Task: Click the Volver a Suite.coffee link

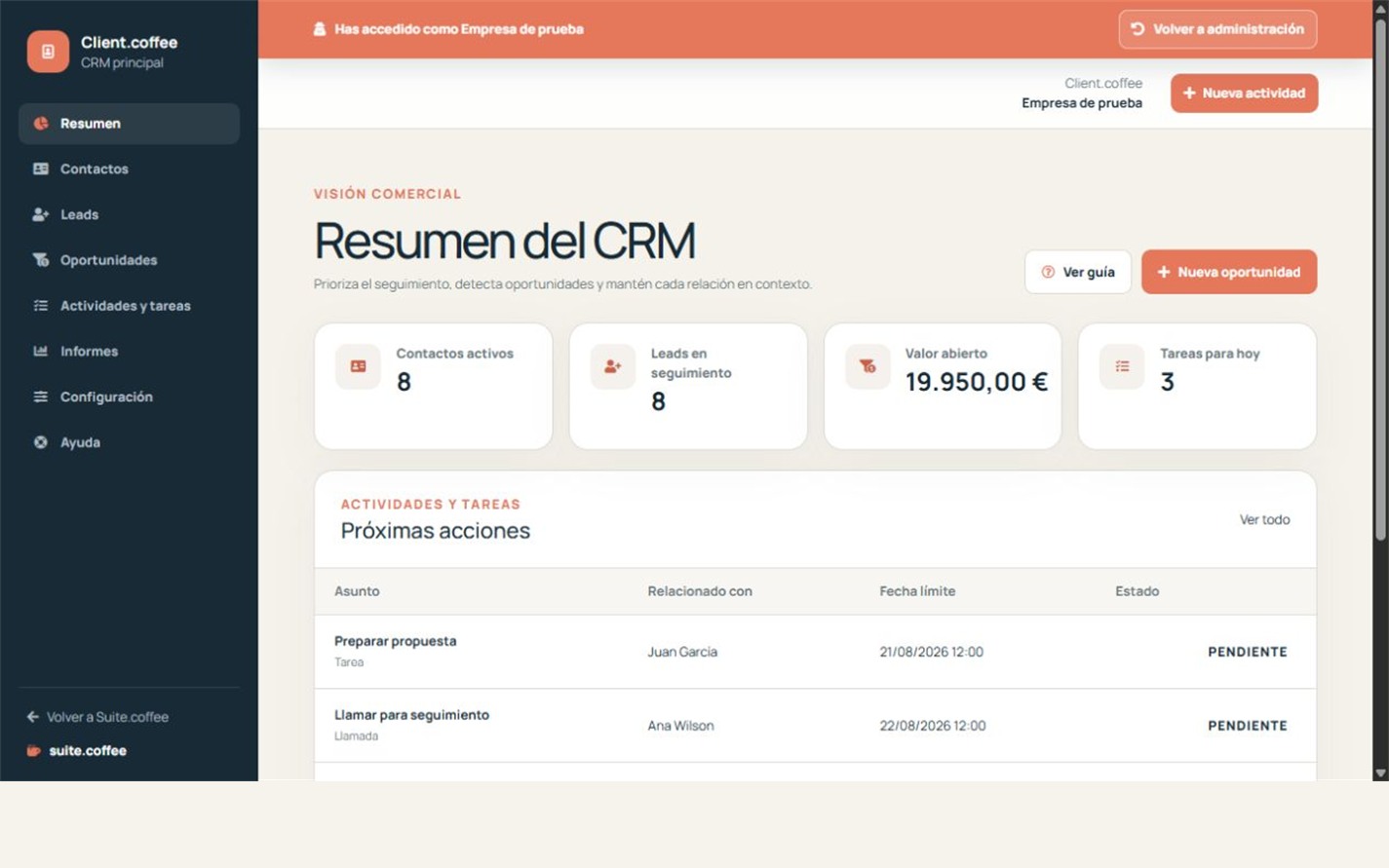Action: [x=97, y=717]
